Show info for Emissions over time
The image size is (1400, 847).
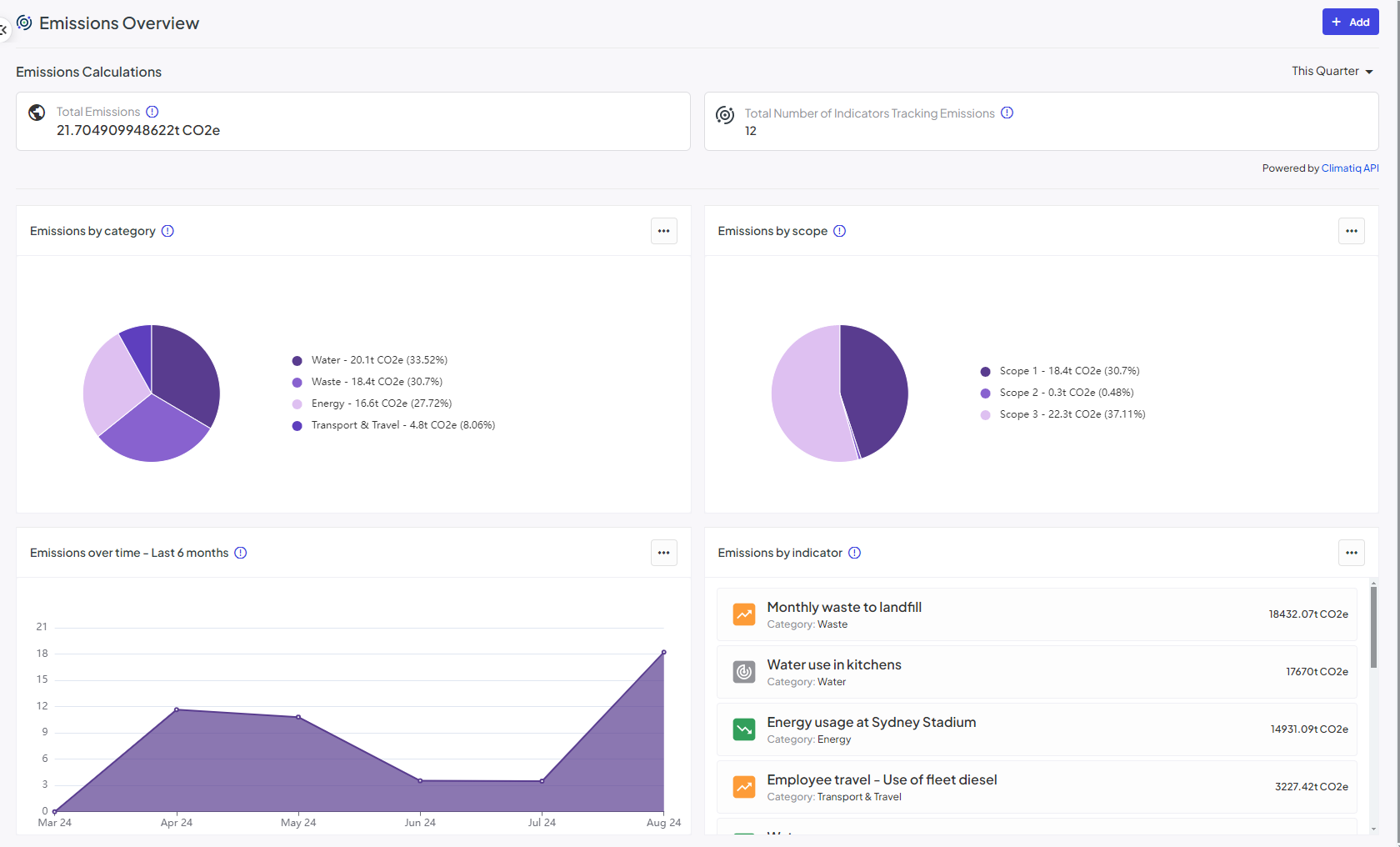coord(241,553)
